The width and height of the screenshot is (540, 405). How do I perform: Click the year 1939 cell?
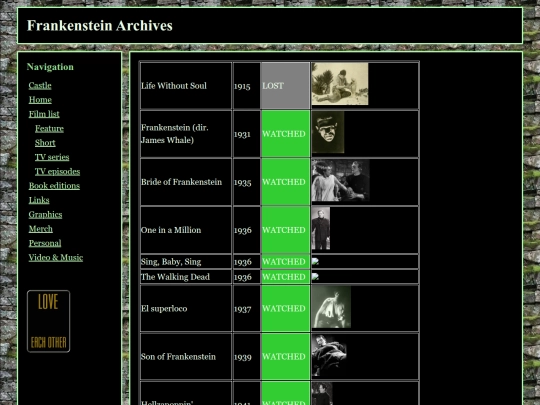click(x=247, y=357)
